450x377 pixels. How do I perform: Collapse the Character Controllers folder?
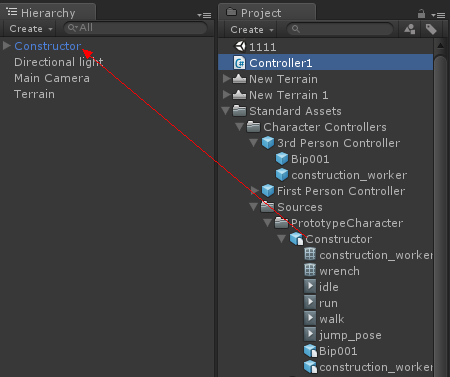click(x=239, y=127)
